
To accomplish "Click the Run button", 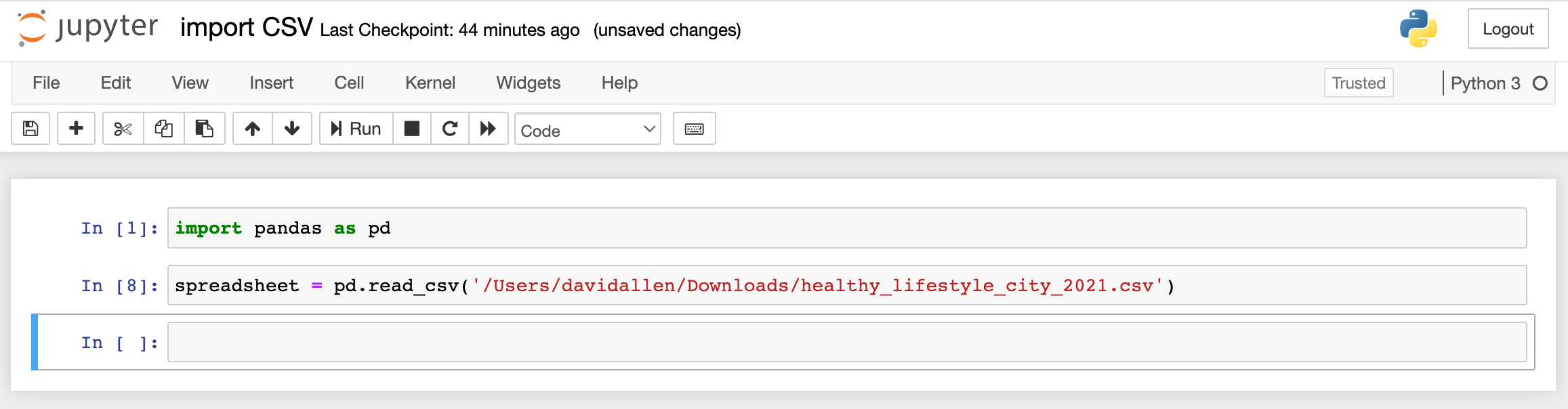I will coord(356,129).
